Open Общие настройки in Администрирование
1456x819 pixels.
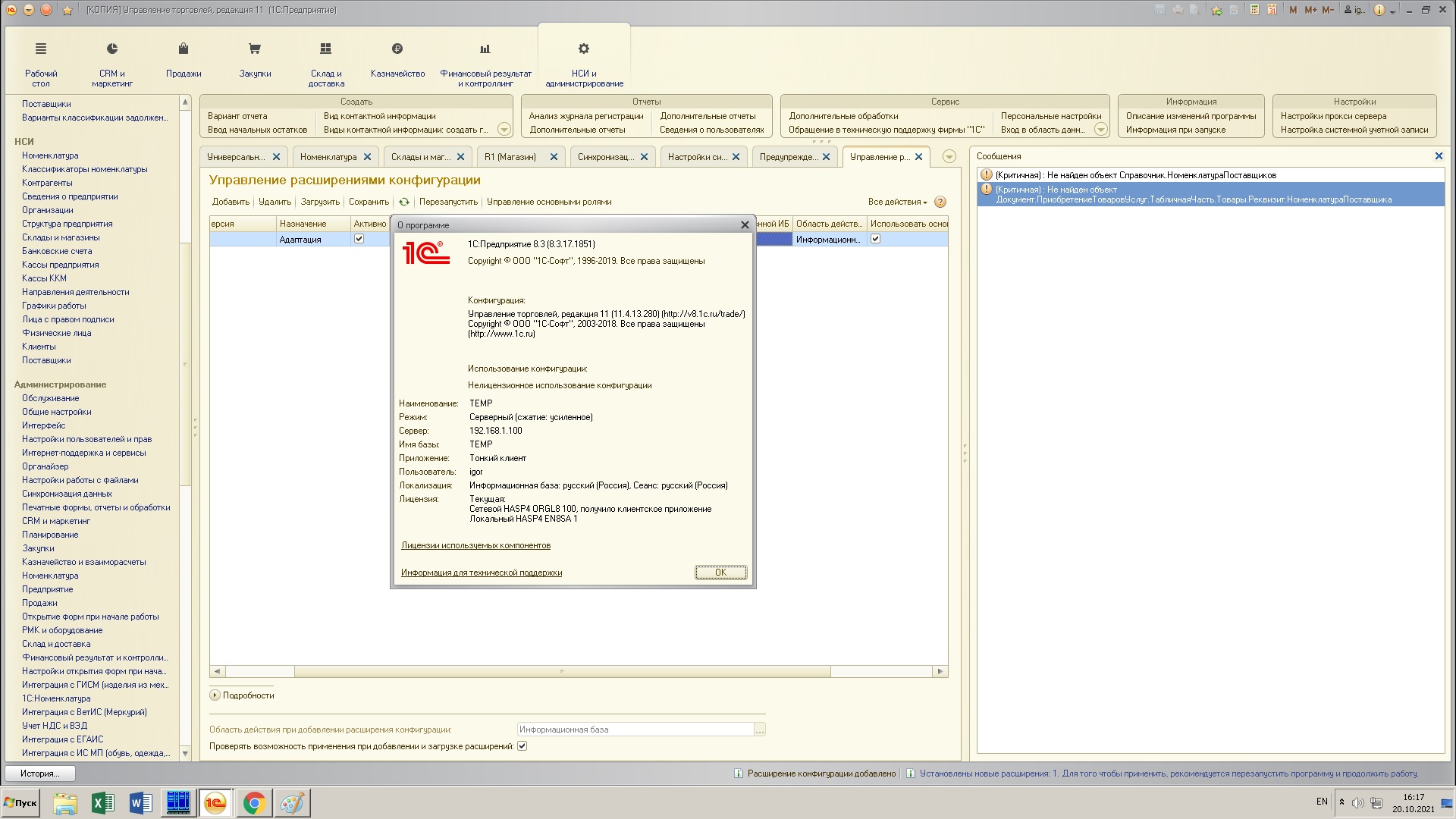tap(56, 412)
